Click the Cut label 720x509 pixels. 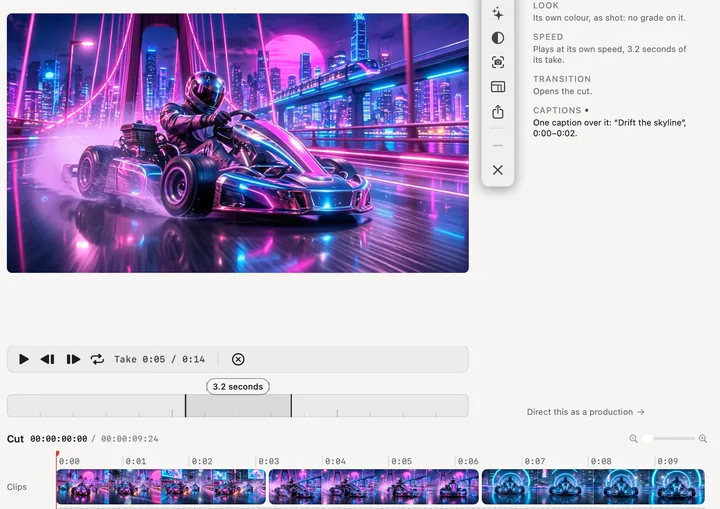15,439
